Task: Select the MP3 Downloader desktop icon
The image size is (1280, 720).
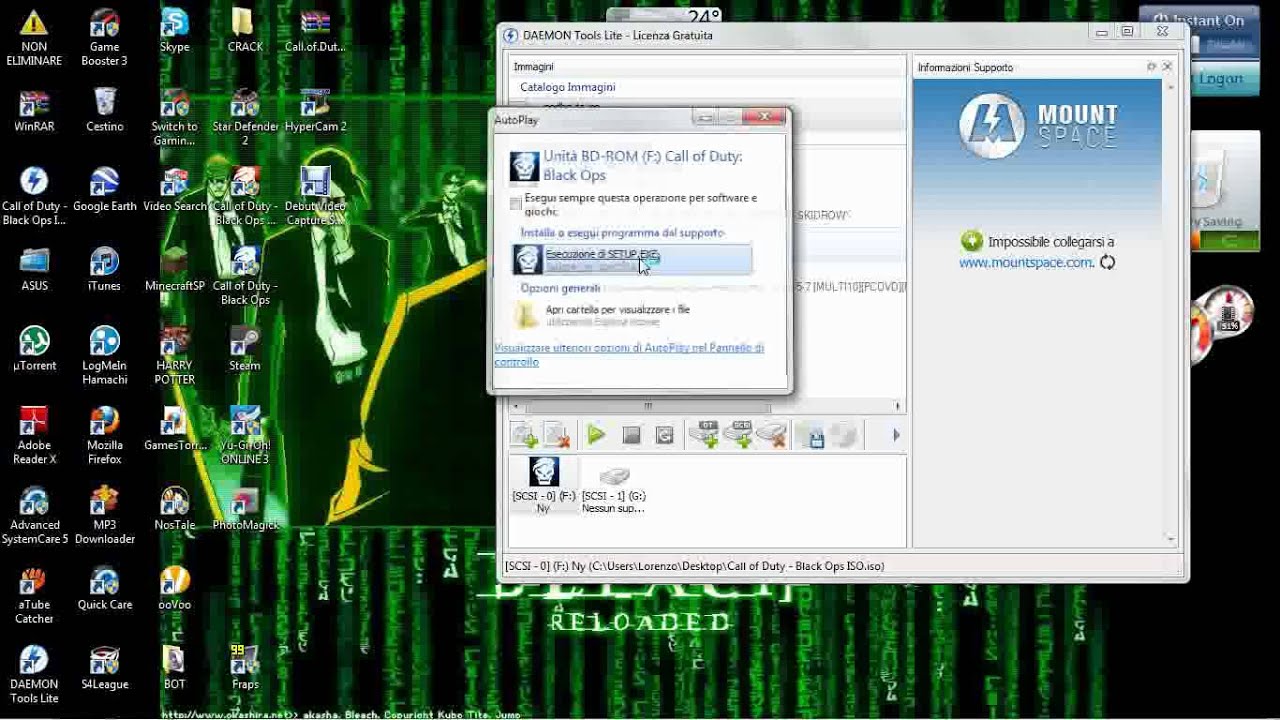Action: [x=104, y=515]
